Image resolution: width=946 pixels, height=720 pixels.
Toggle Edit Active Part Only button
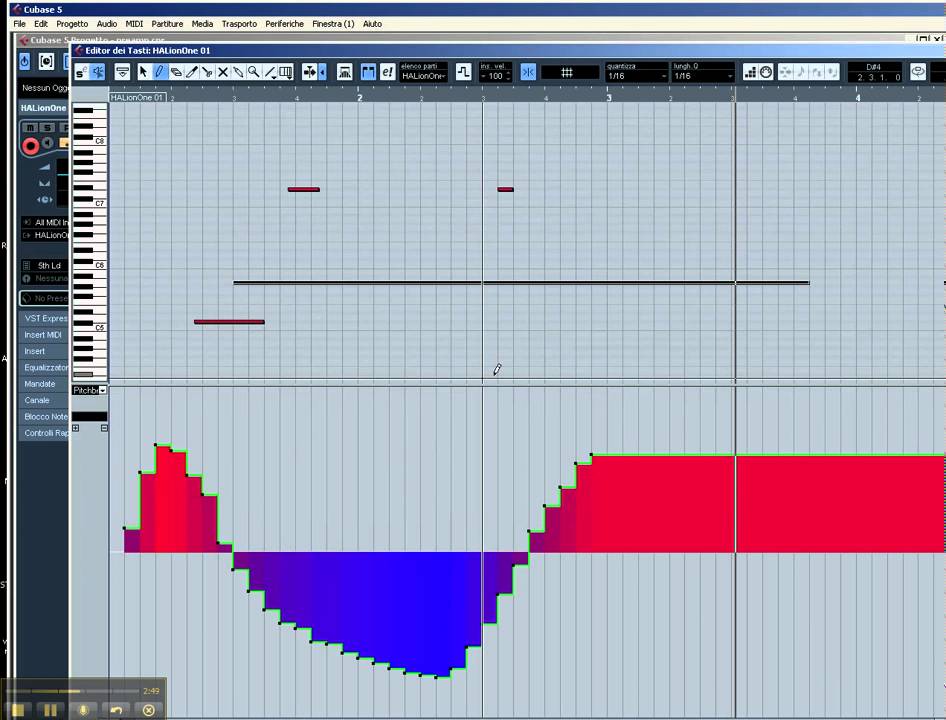click(x=387, y=72)
